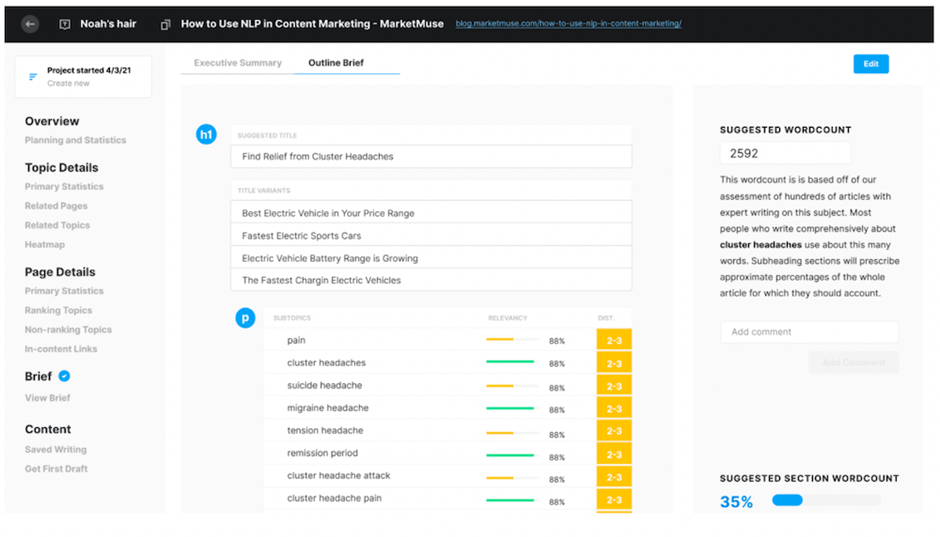Click the suggested wordcount field showing 2592
This screenshot has height=537, width=940.
784,153
